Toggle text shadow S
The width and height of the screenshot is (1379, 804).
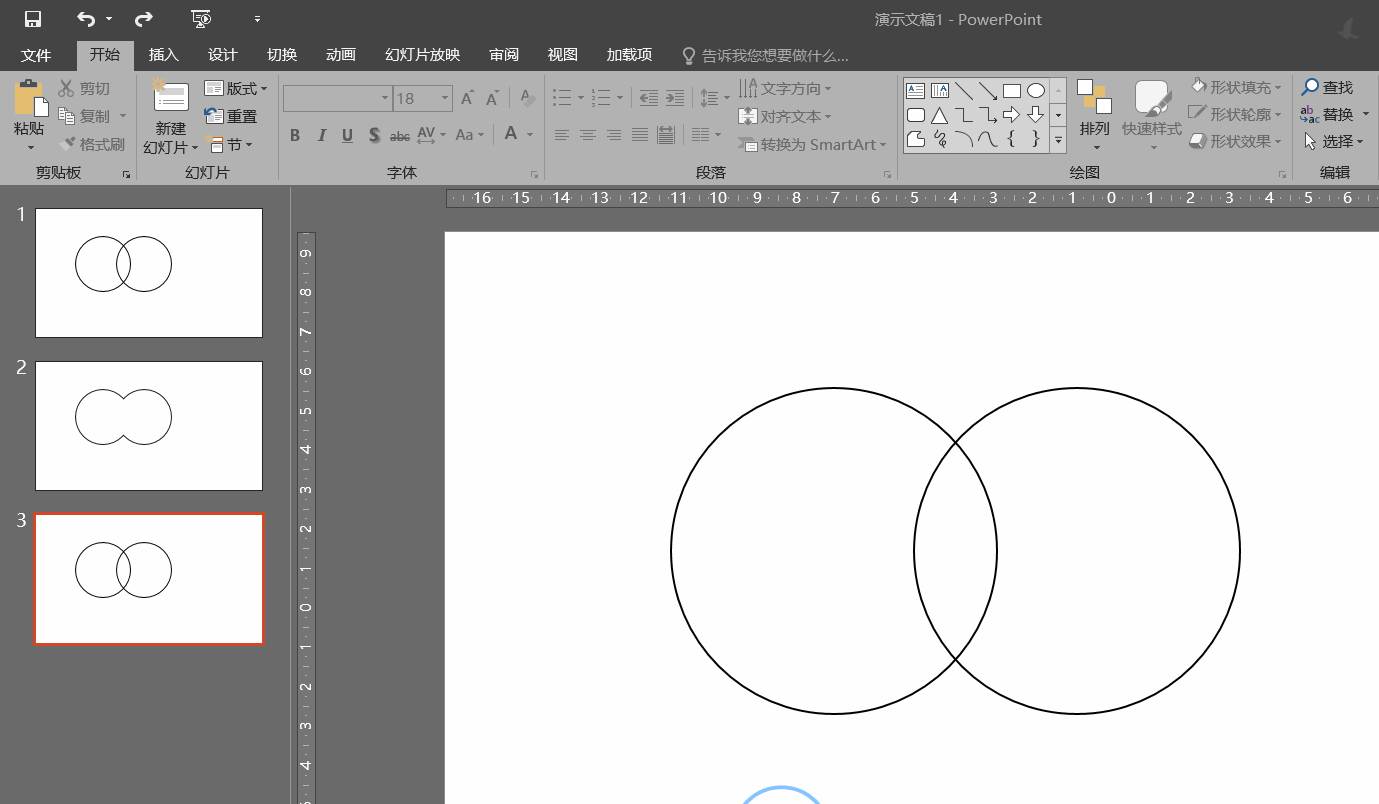tap(374, 135)
